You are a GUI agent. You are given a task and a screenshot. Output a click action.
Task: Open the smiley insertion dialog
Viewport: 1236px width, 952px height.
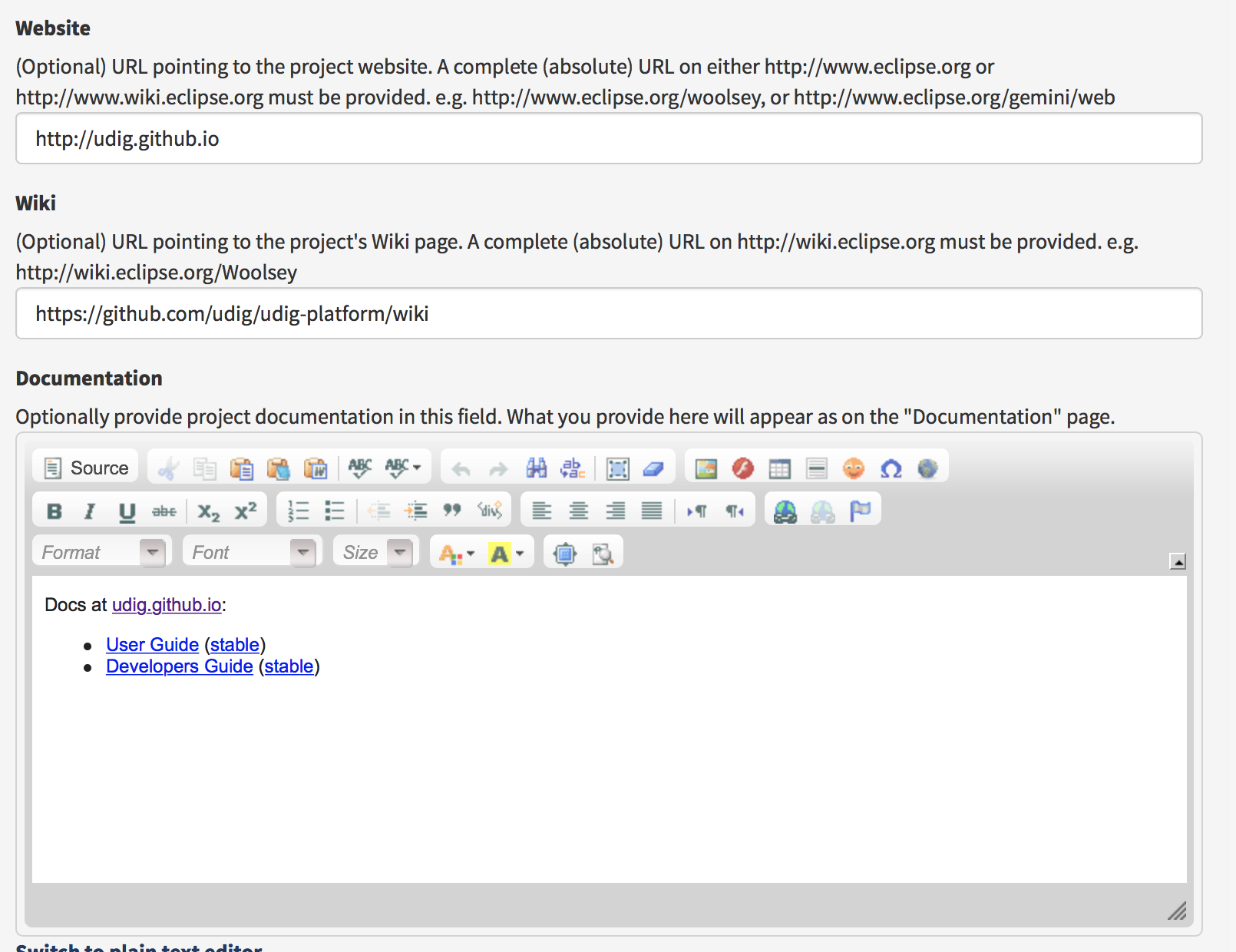pyautogui.click(x=854, y=467)
